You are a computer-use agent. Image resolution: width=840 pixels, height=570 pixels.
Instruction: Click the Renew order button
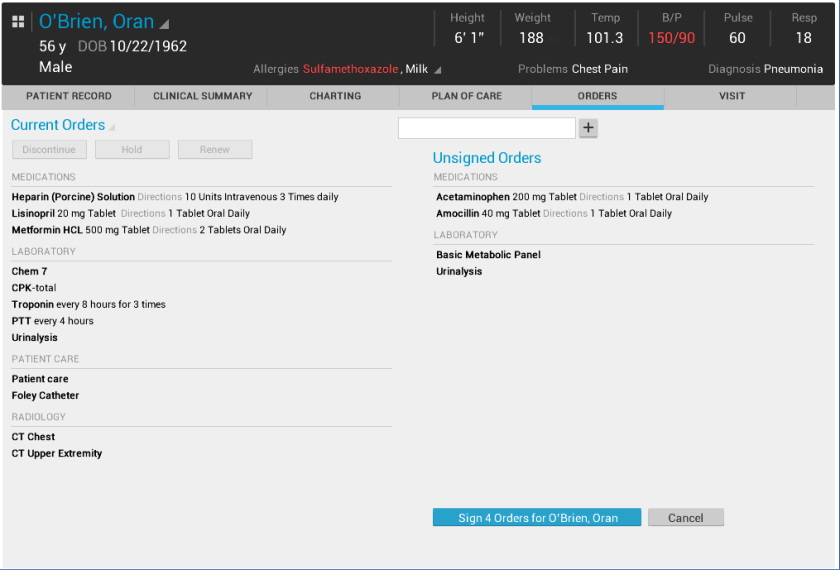click(215, 150)
